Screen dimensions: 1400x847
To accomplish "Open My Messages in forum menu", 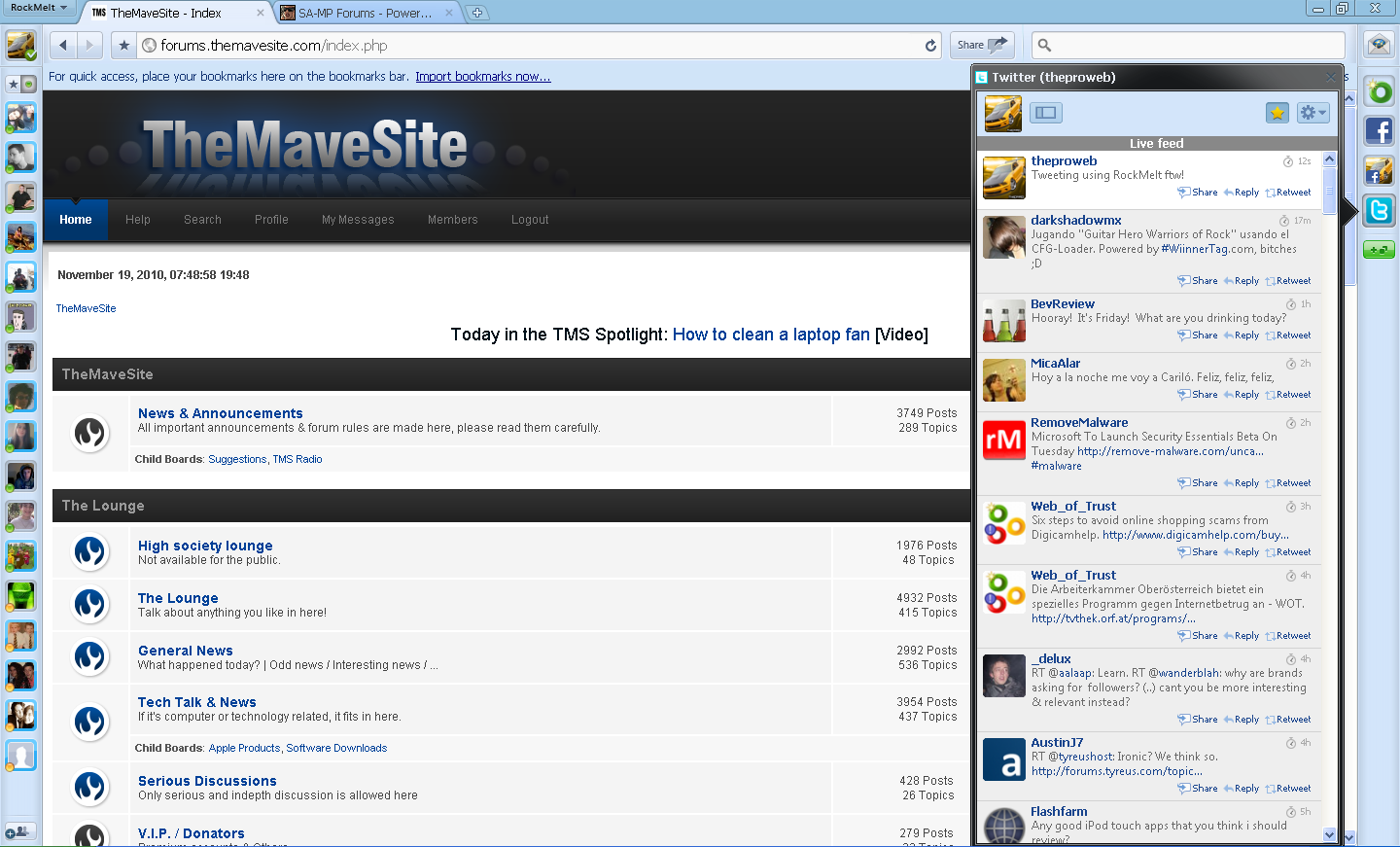I will pos(358,220).
